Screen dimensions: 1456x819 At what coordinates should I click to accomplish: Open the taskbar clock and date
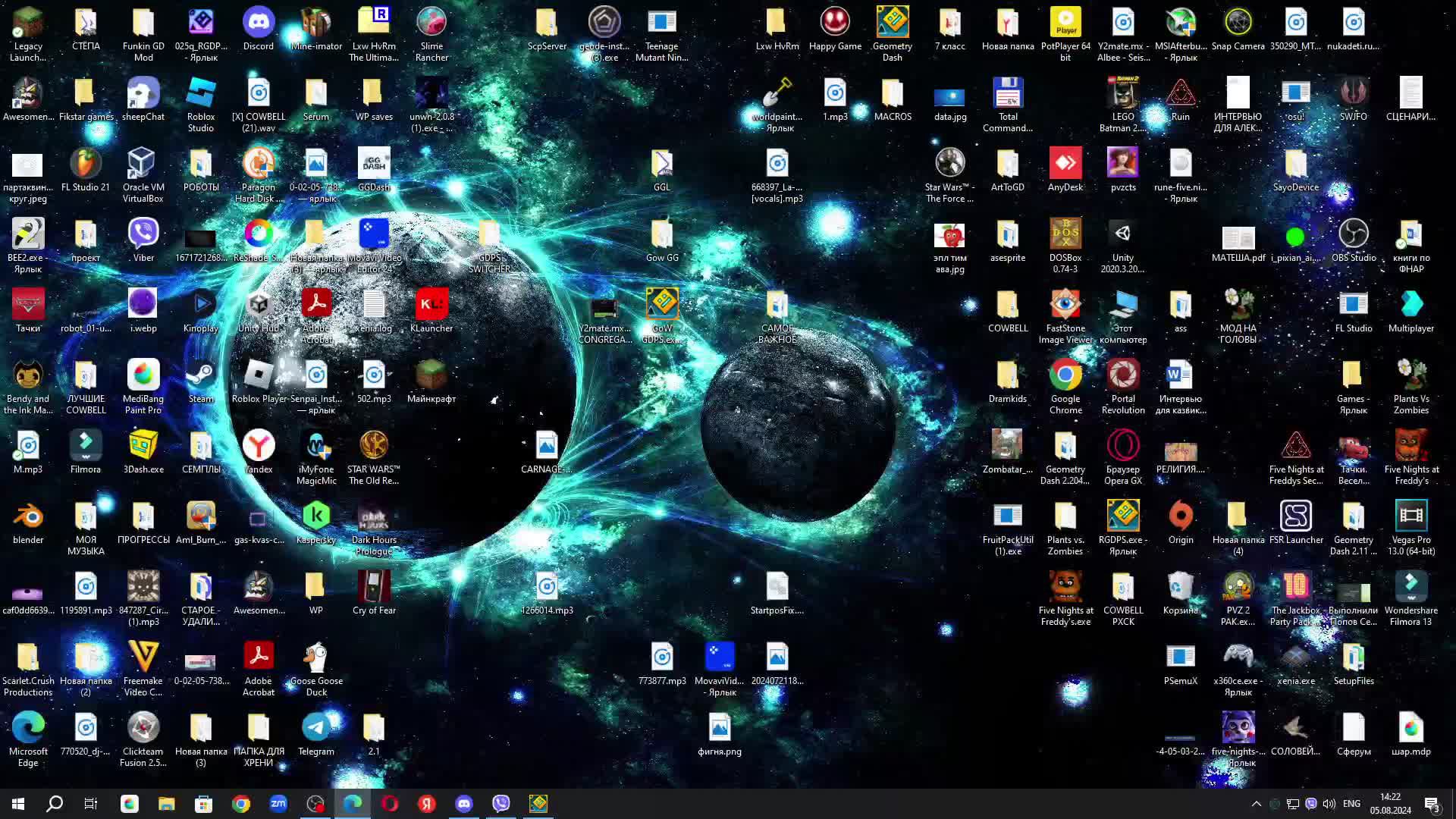click(1390, 804)
